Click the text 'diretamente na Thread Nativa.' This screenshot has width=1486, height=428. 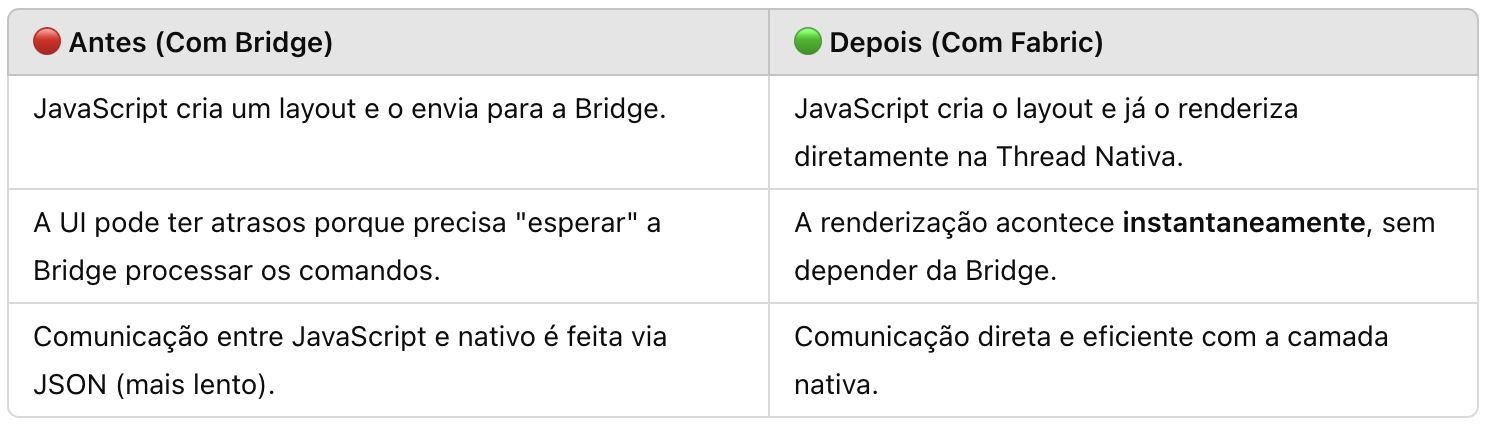[989, 160]
